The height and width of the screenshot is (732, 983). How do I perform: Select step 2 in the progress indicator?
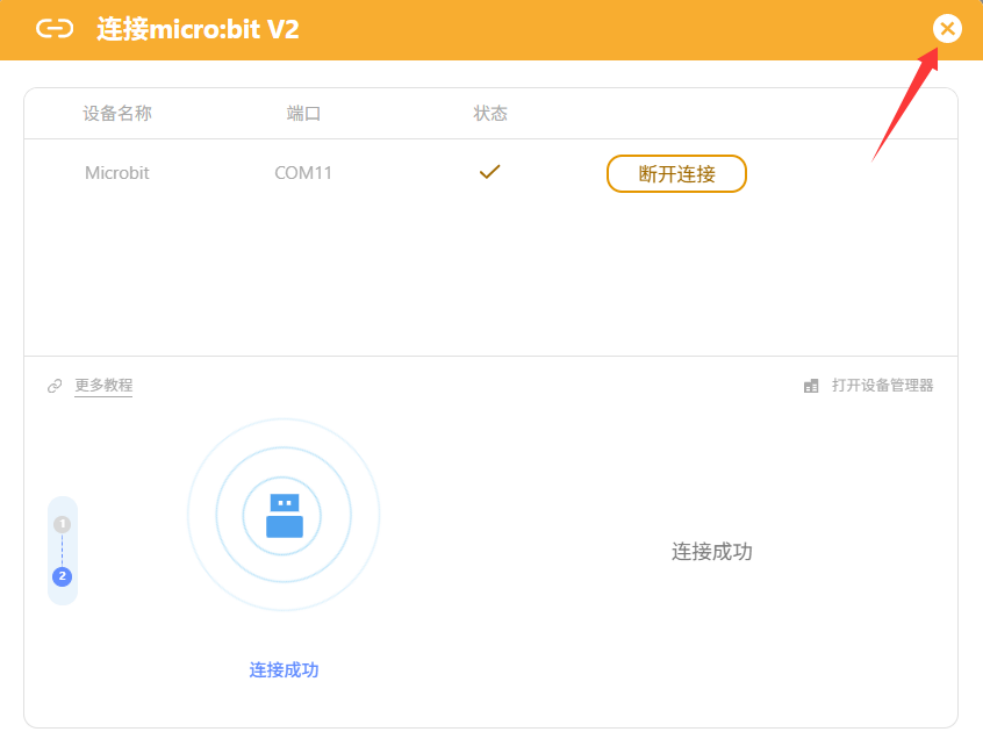pos(62,576)
